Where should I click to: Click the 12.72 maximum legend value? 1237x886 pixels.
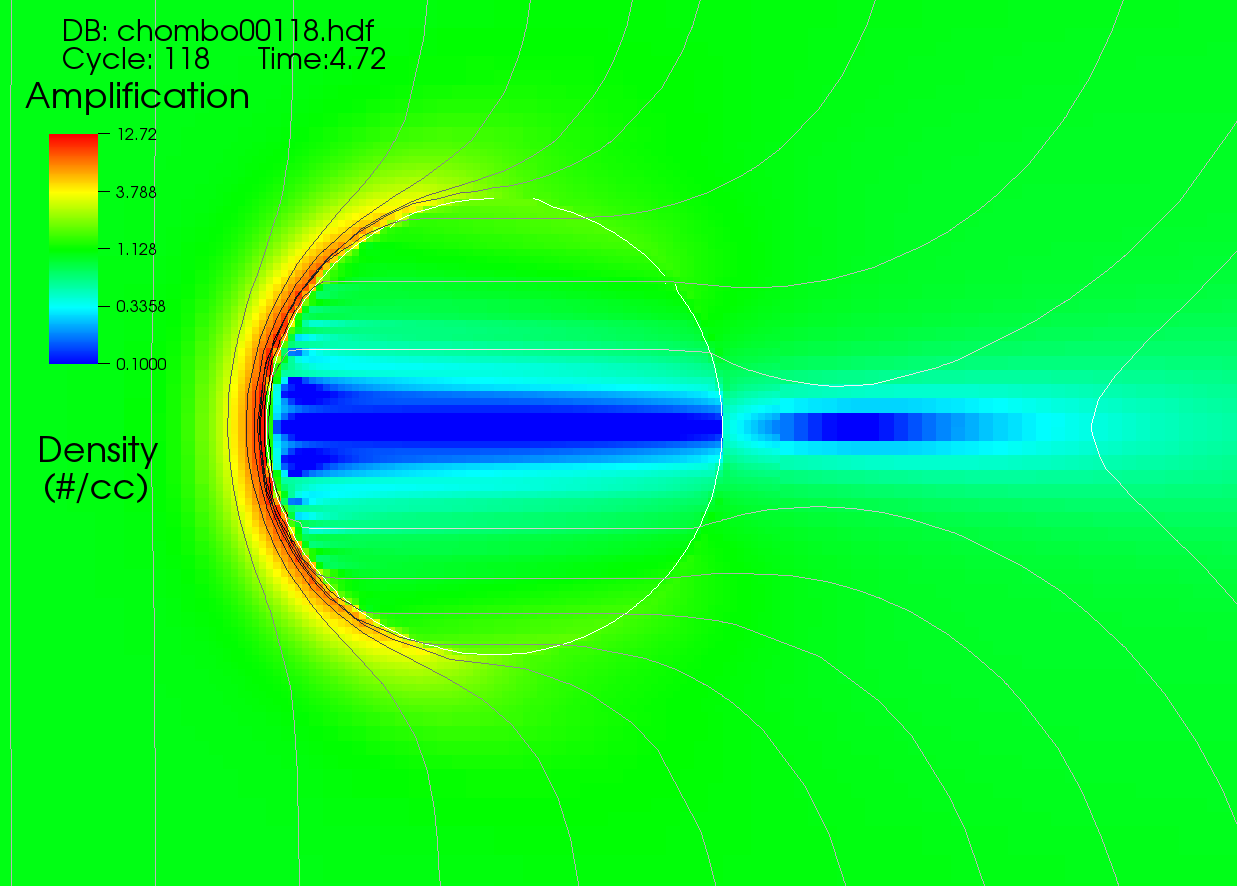137,134
